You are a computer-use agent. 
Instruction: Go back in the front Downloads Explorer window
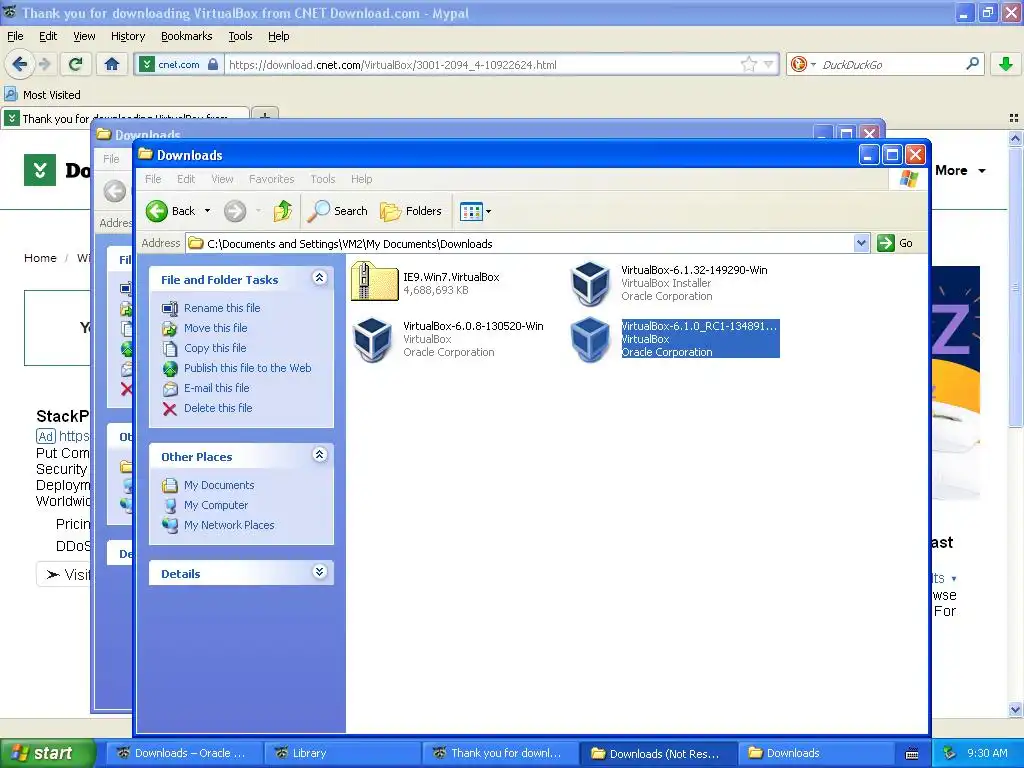click(170, 211)
